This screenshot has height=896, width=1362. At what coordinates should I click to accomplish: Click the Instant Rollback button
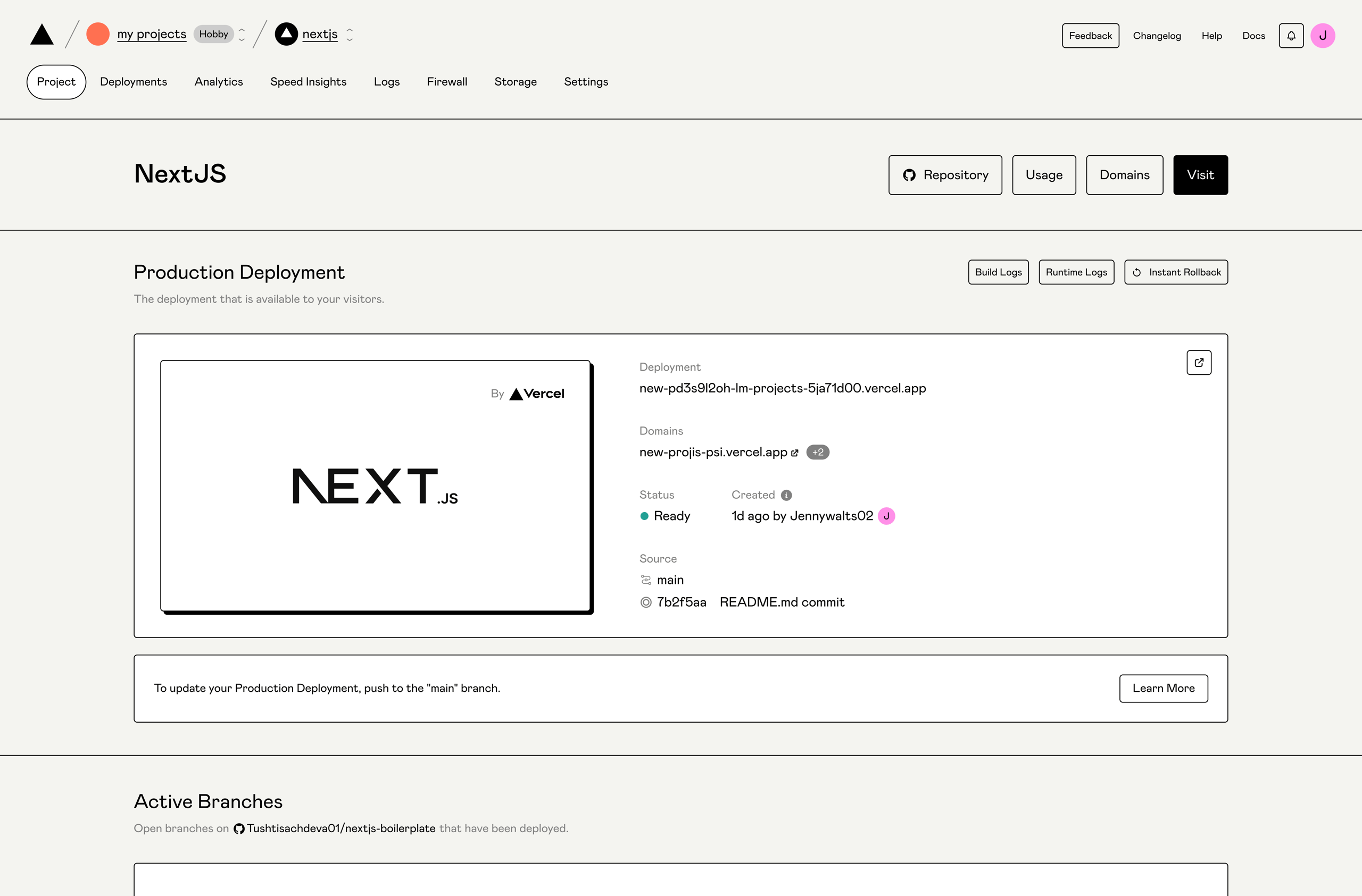[1176, 272]
